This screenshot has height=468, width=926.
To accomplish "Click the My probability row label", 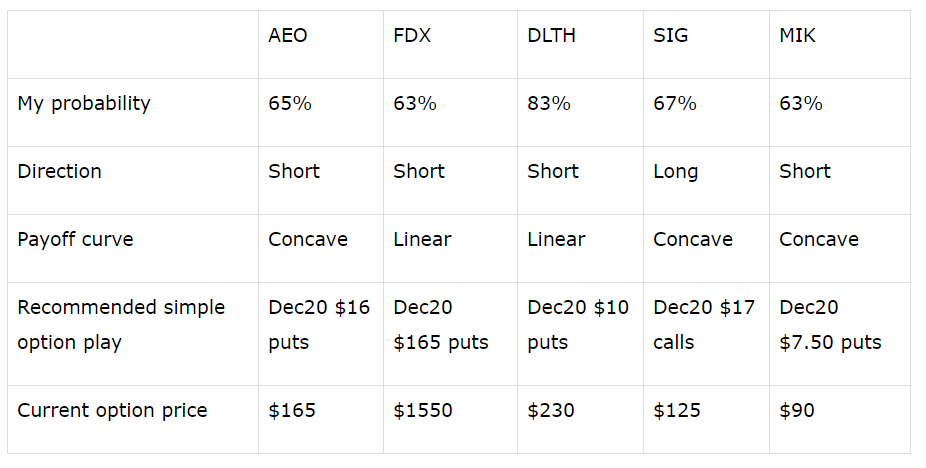I will [x=84, y=104].
